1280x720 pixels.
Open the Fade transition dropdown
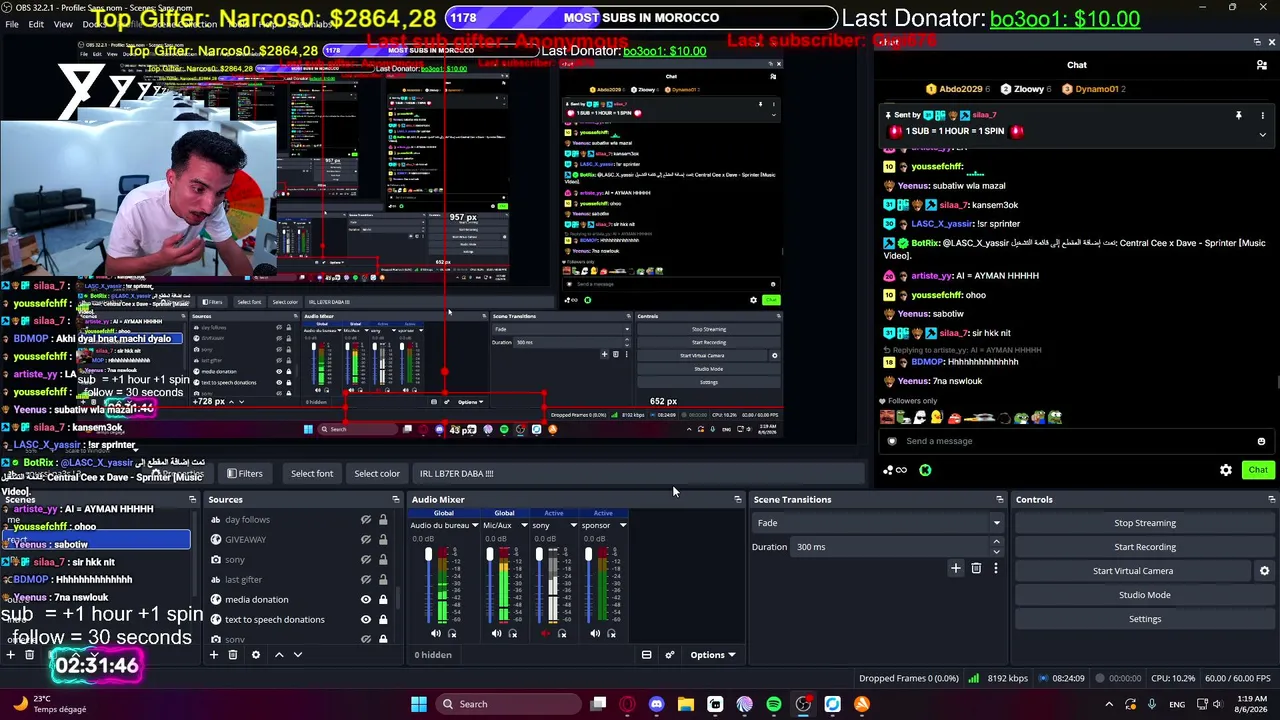click(x=878, y=523)
